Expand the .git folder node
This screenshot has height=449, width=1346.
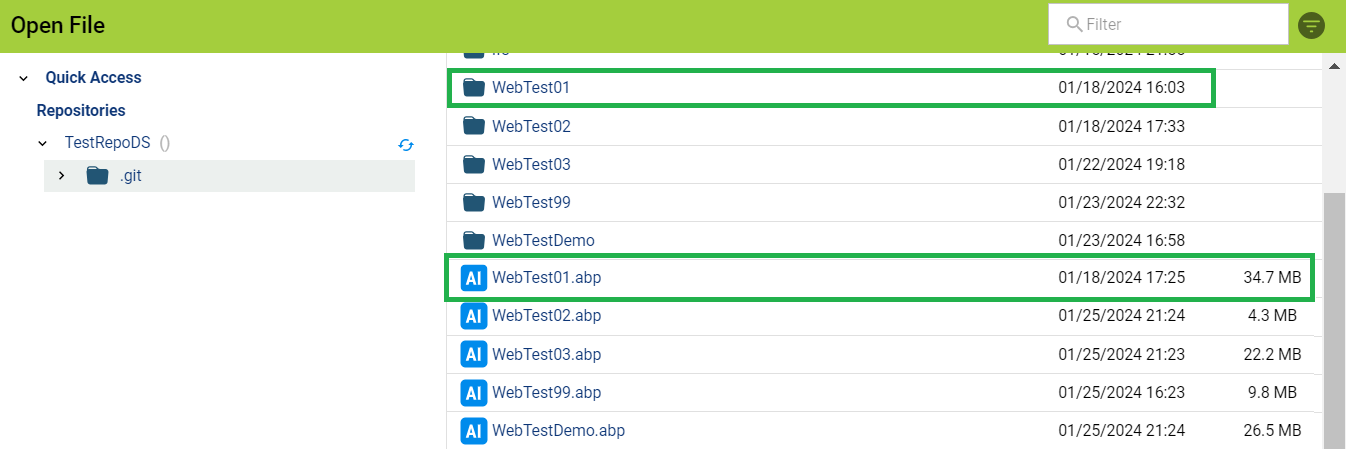click(61, 176)
